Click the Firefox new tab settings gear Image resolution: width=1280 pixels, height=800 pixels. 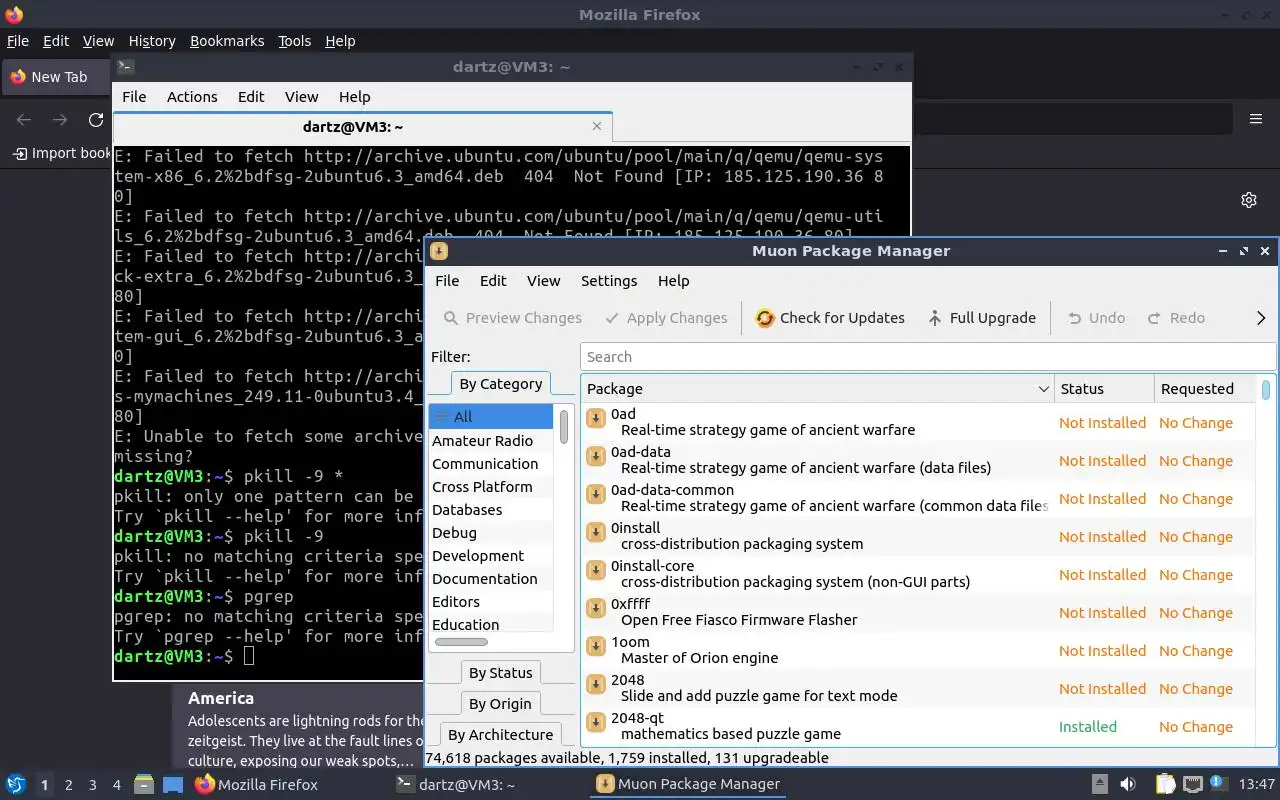[x=1249, y=200]
